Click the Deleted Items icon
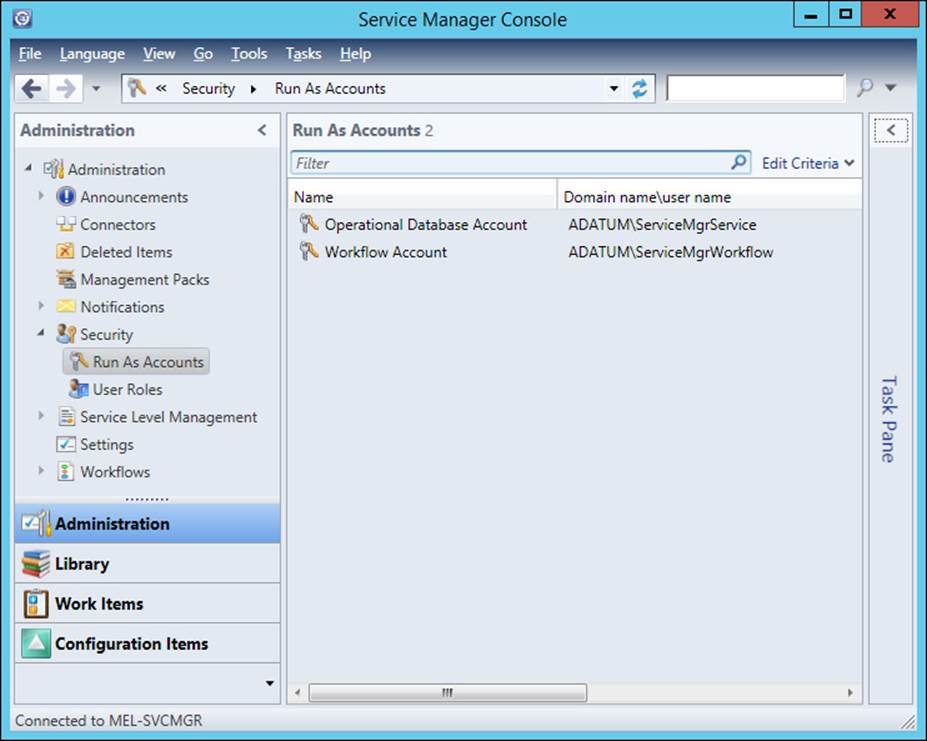The height and width of the screenshot is (741, 927). 65,251
